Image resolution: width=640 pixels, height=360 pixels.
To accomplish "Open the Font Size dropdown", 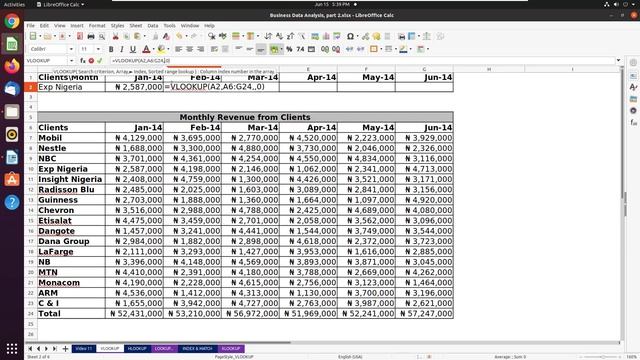I will click(98, 49).
